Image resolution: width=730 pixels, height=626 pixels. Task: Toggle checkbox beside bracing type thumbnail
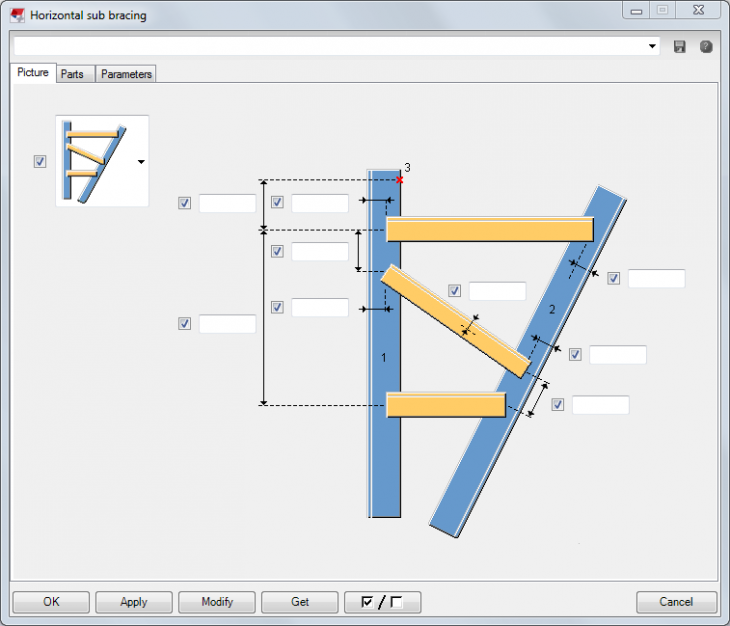[40, 162]
